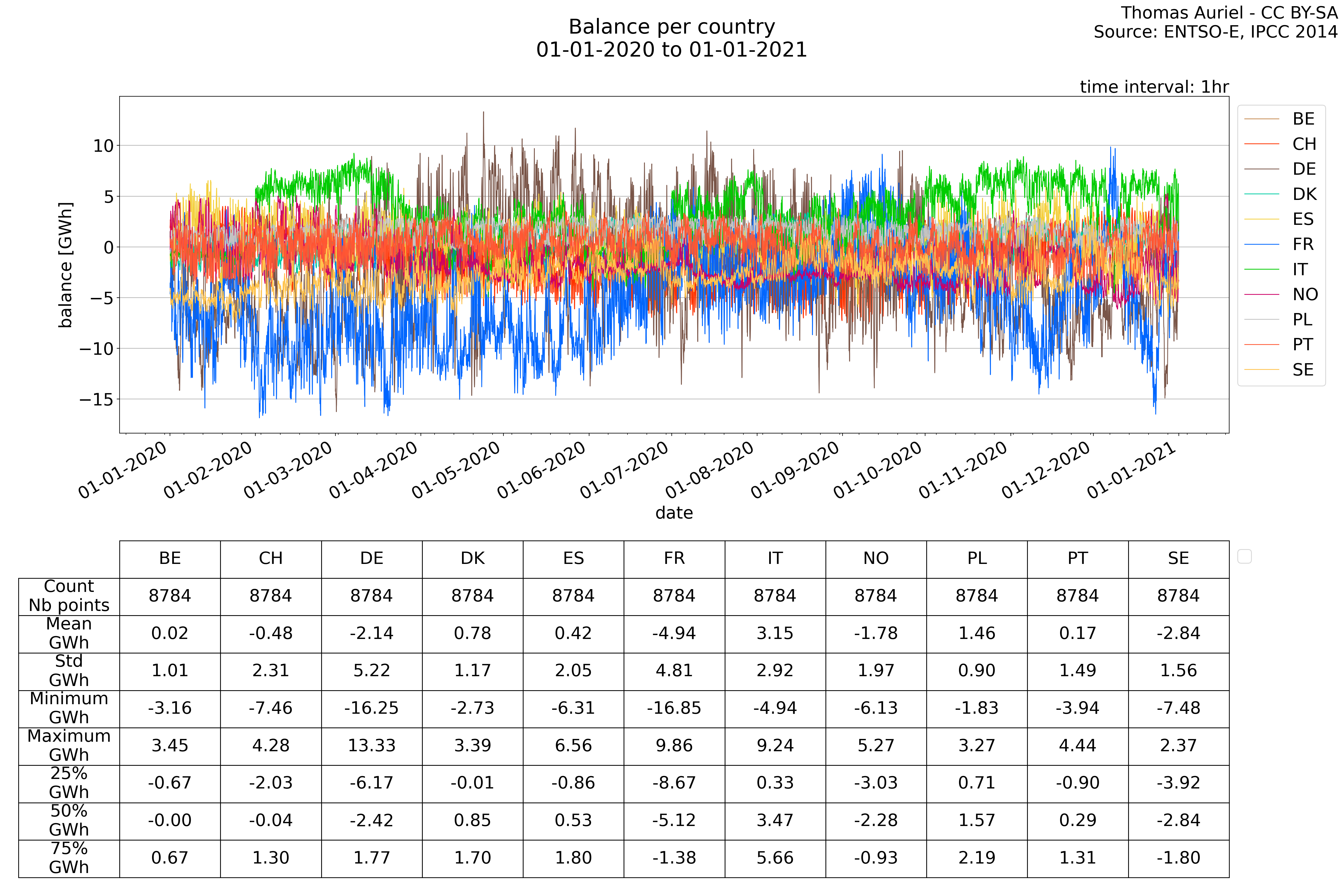The width and height of the screenshot is (1344, 896).
Task: Click the 01-01-2021 x-axis date label
Action: click(1131, 470)
